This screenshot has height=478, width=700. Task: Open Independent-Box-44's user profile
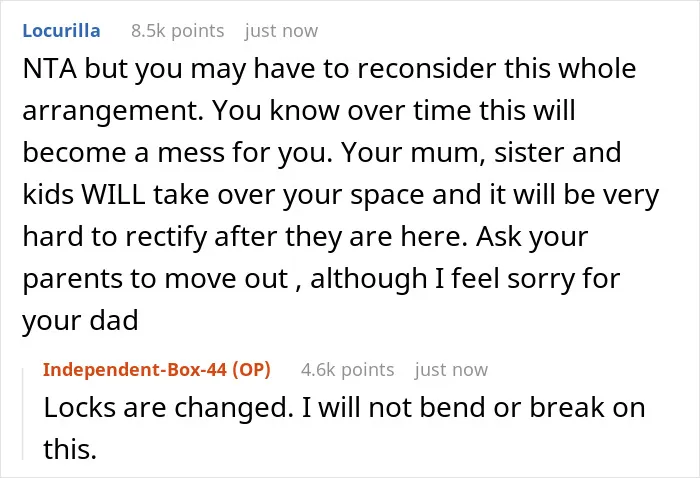click(x=135, y=370)
